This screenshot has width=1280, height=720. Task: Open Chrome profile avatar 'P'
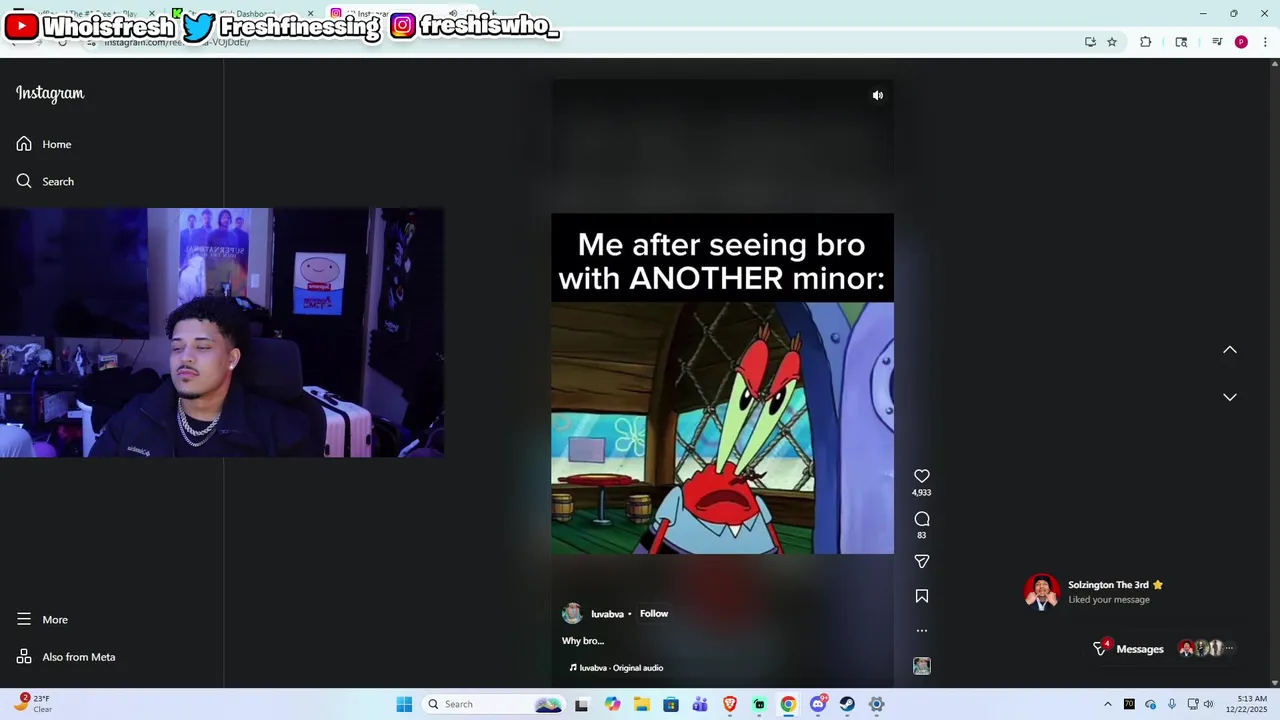pos(1241,42)
